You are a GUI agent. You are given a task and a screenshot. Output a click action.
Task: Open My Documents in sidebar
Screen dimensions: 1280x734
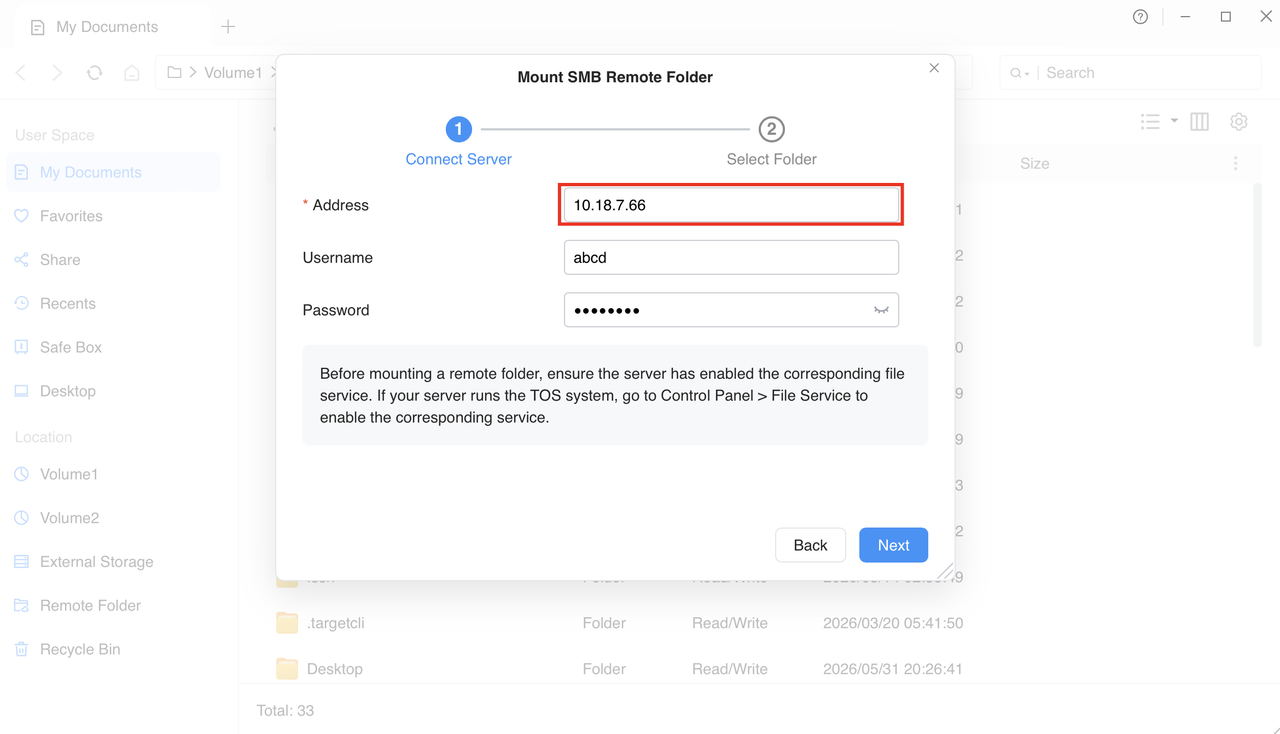113,172
